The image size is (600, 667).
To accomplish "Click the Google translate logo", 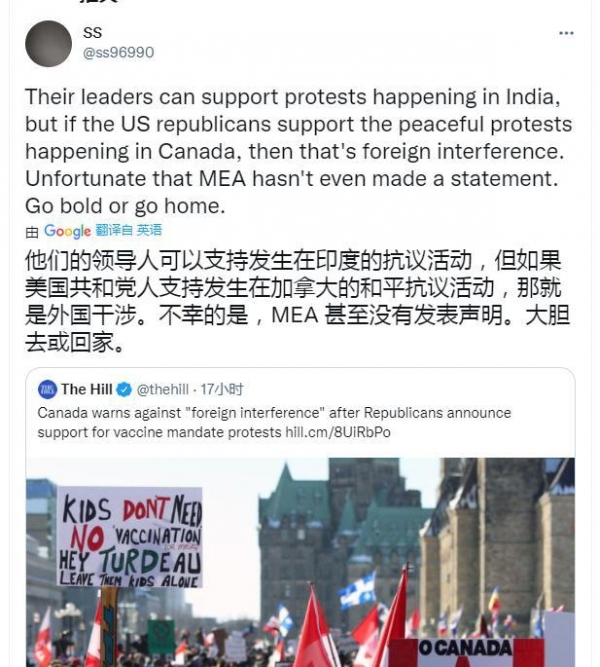I will [67, 231].
